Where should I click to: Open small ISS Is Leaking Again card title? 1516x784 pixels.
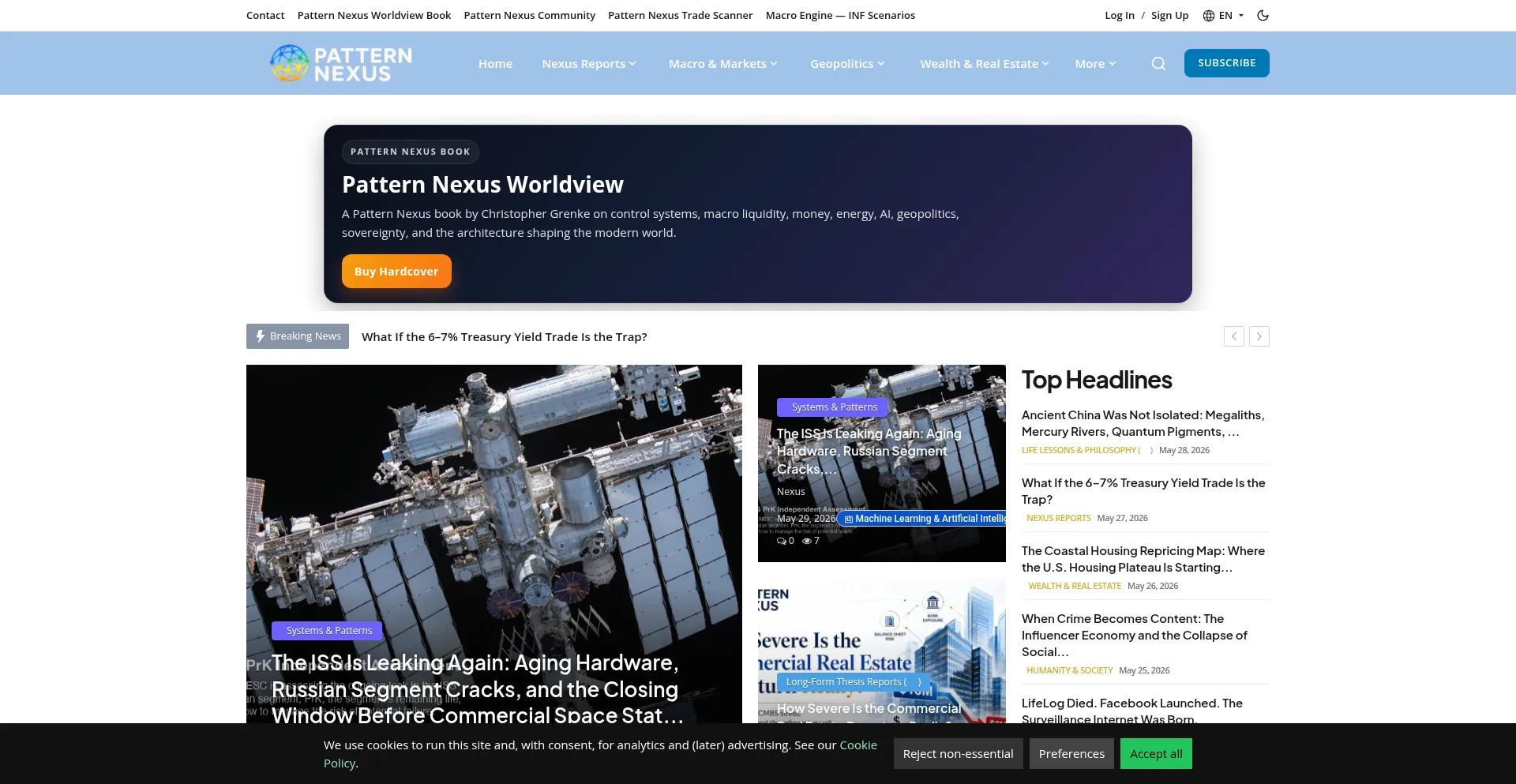869,452
